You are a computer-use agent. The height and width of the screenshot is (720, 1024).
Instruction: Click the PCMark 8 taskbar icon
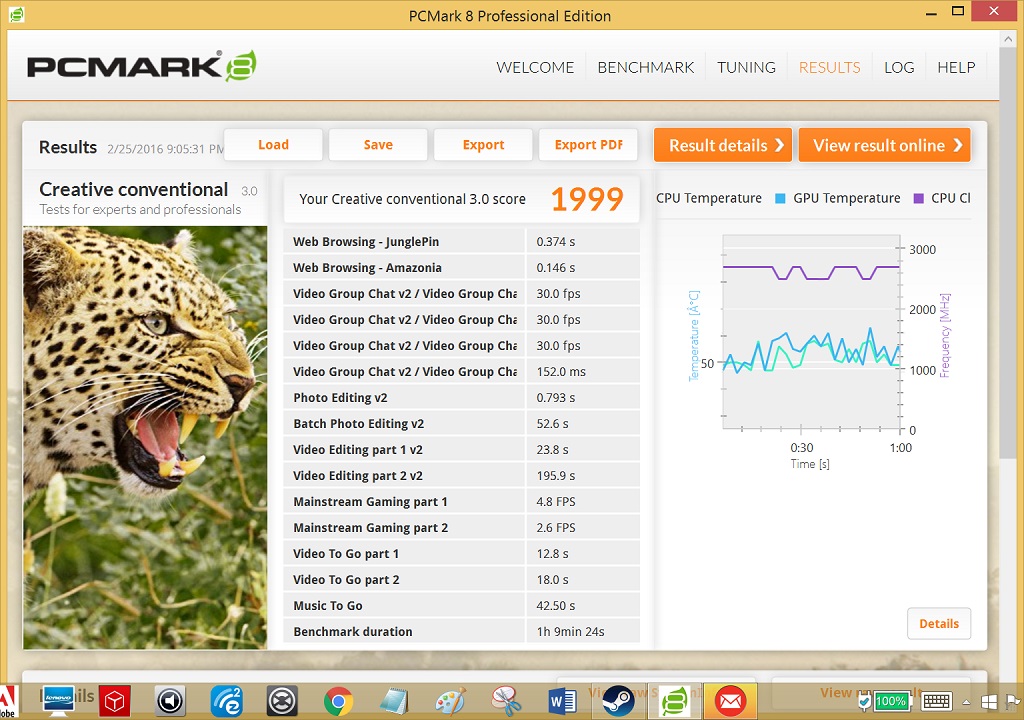click(x=675, y=701)
